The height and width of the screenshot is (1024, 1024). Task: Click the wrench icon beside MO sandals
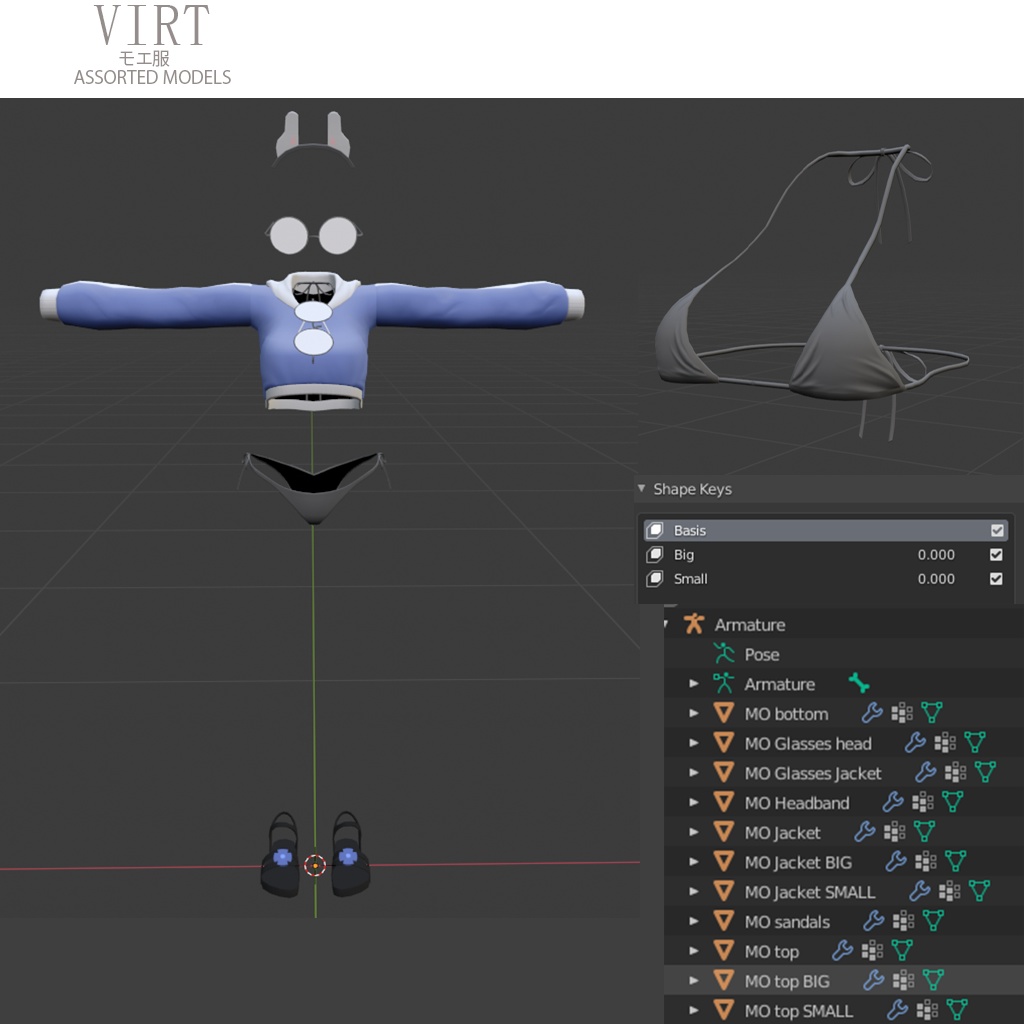pos(873,921)
